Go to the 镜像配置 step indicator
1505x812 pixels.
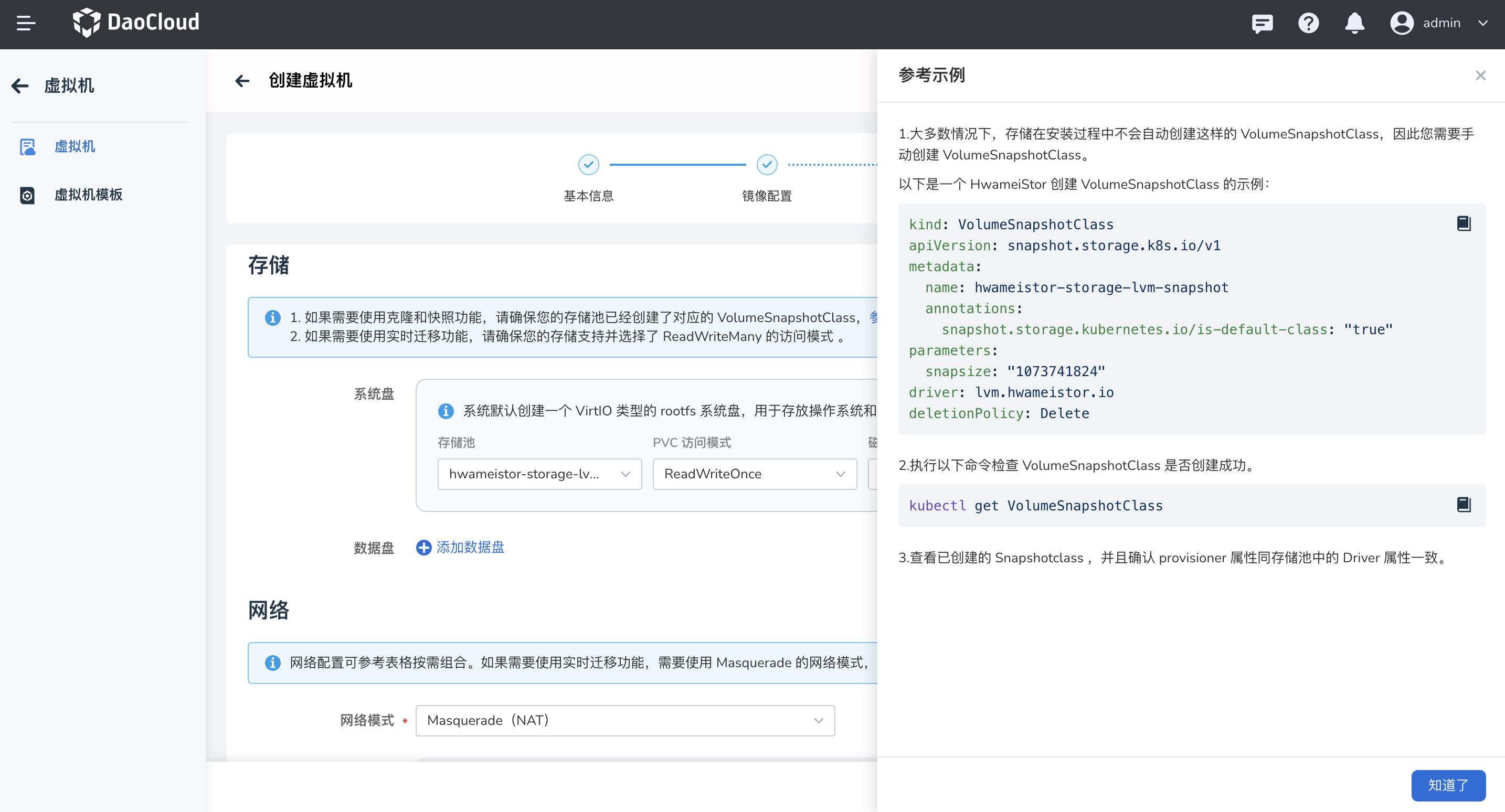click(767, 165)
